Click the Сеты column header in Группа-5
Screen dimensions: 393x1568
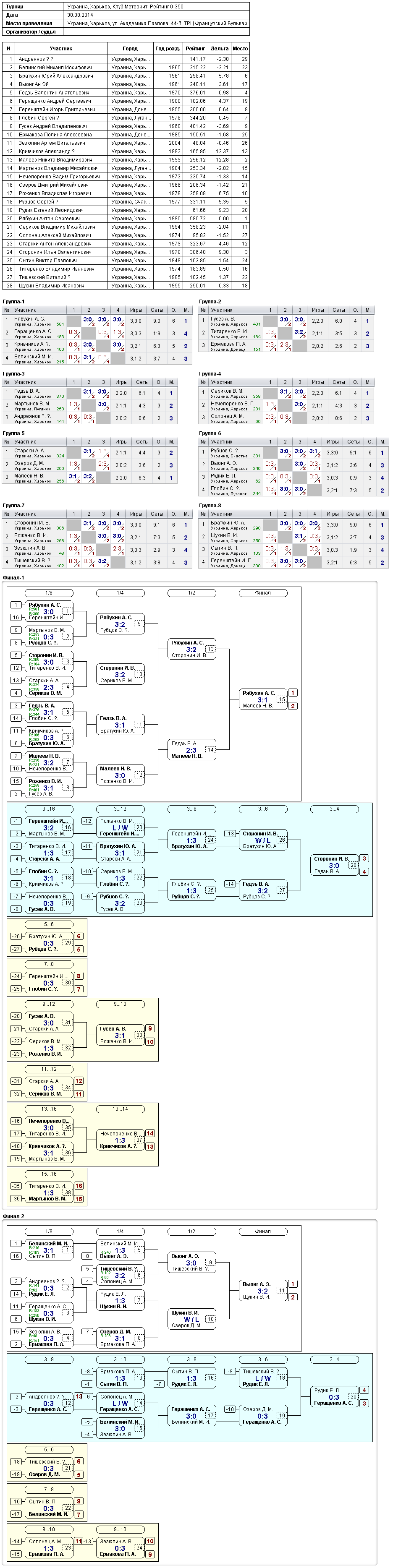(x=143, y=442)
